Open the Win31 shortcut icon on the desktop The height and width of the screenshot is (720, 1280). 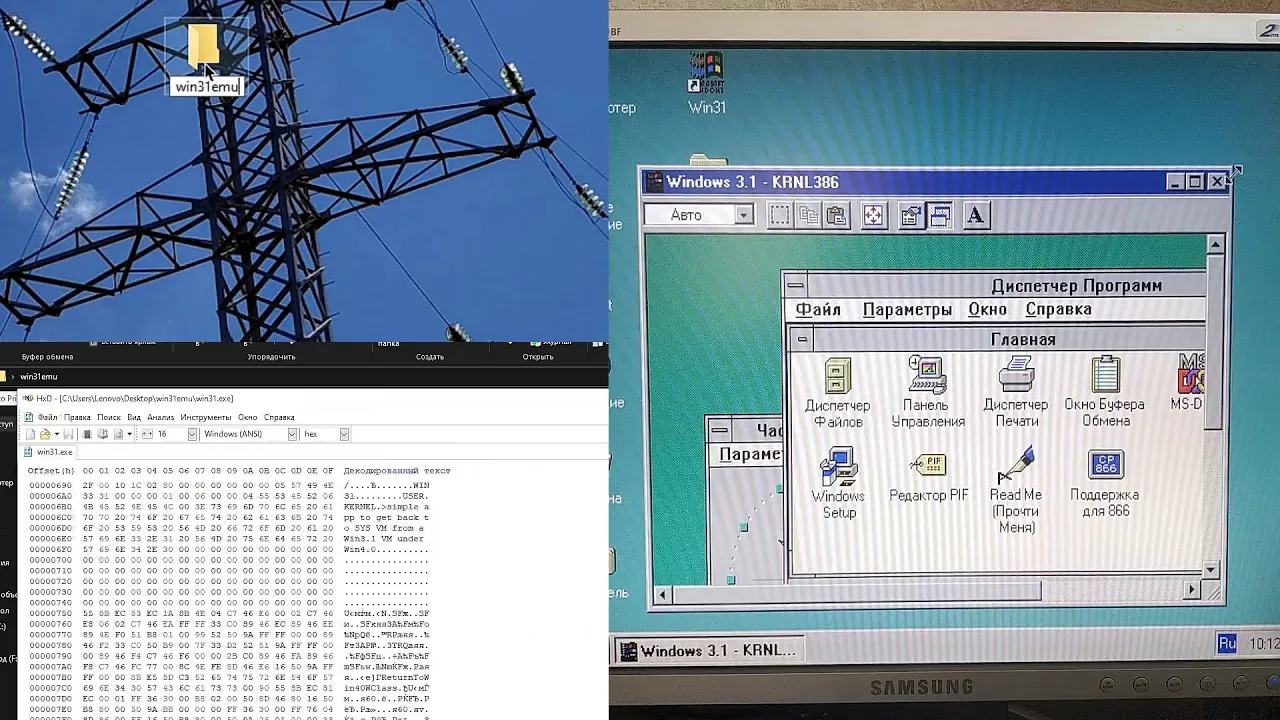pos(706,82)
